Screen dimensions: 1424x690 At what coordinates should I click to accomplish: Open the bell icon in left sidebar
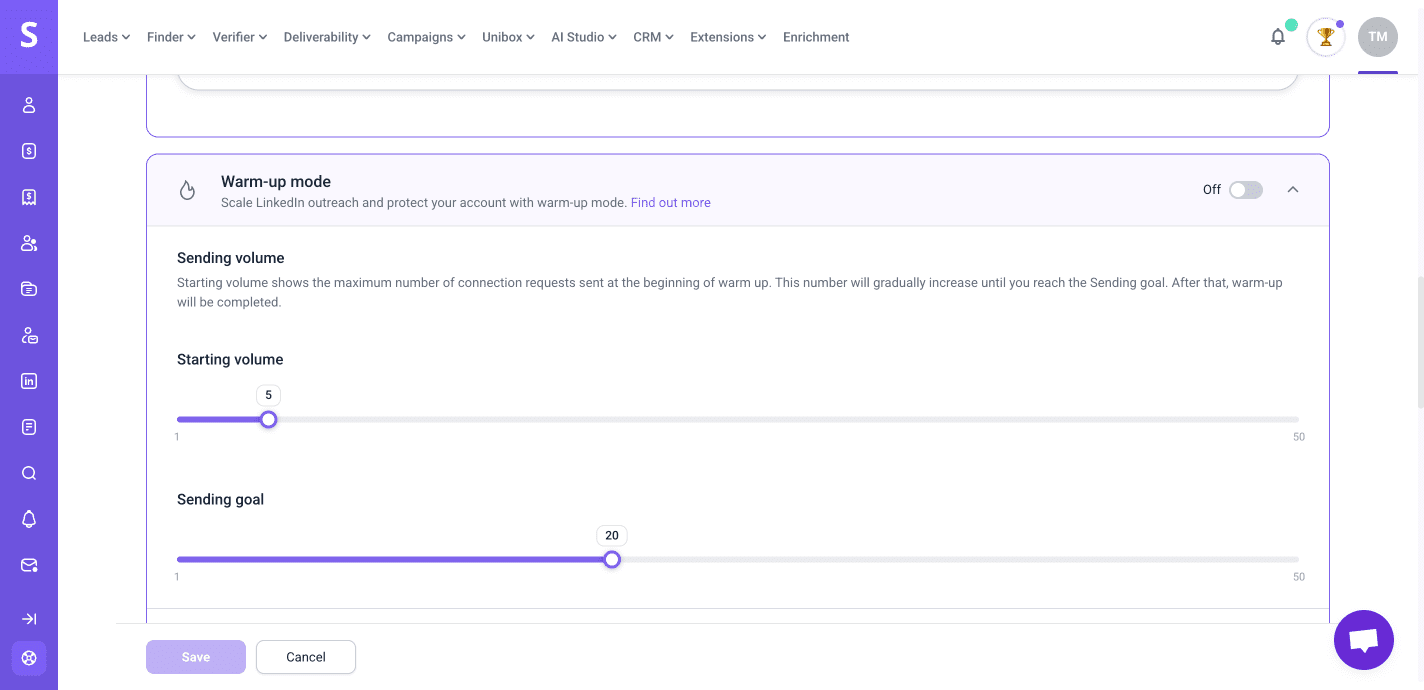(29, 519)
